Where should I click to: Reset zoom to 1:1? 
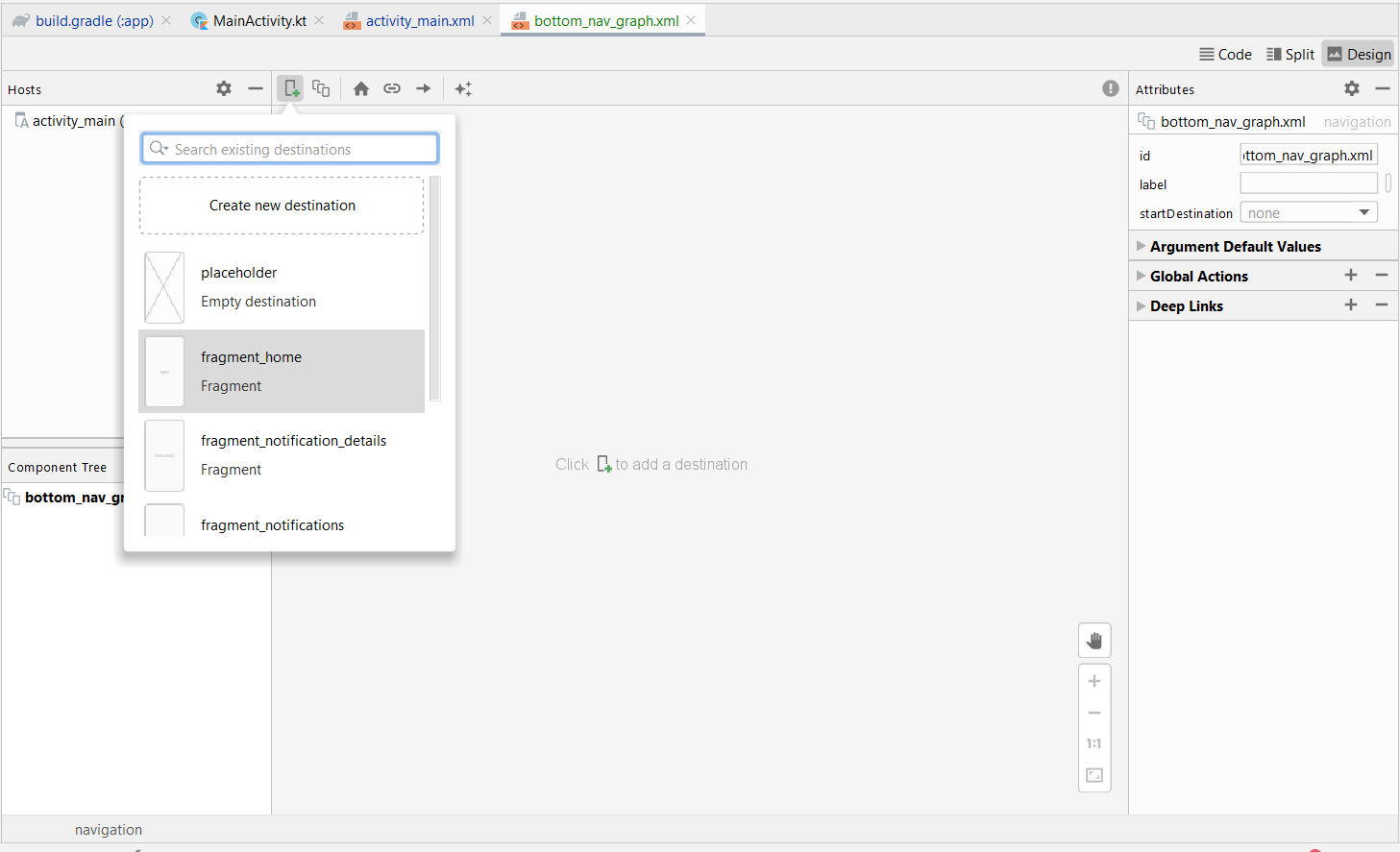(x=1094, y=743)
